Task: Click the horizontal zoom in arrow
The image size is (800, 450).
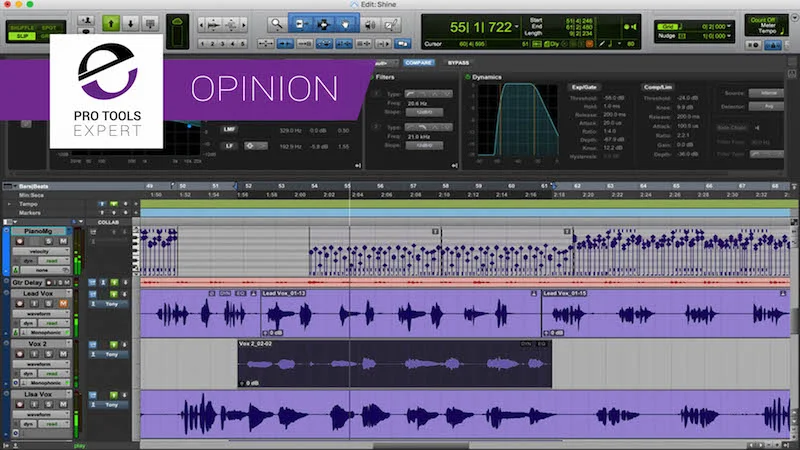Action: (x=244, y=24)
